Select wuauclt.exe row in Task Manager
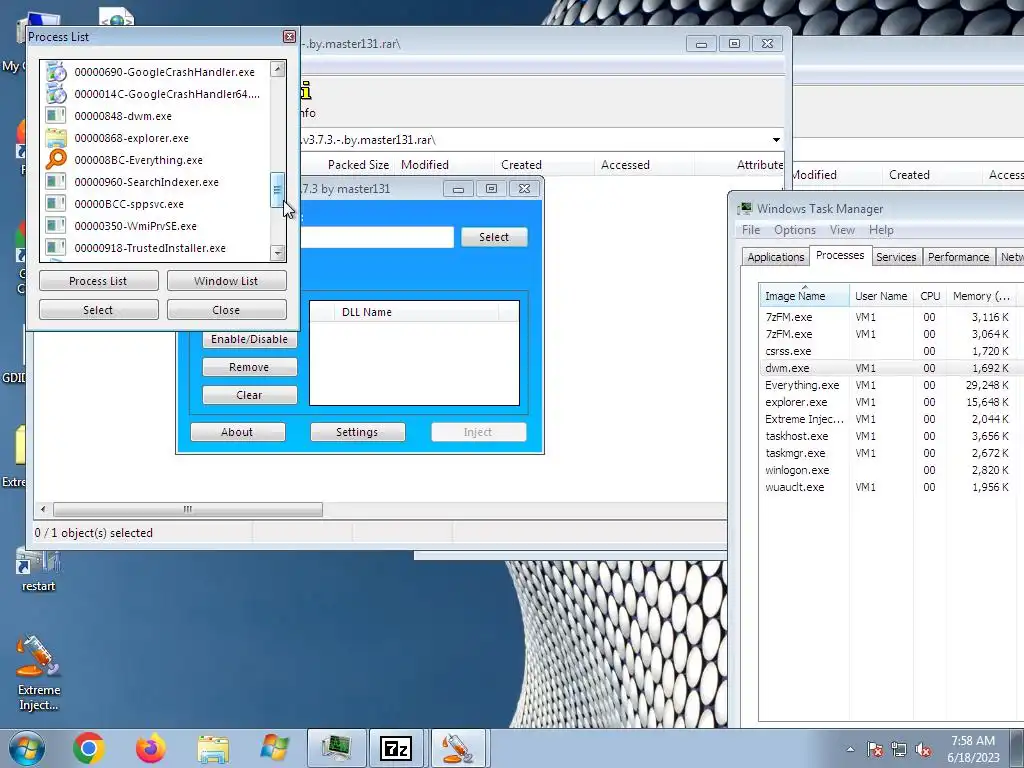The image size is (1024, 768). [x=887, y=487]
